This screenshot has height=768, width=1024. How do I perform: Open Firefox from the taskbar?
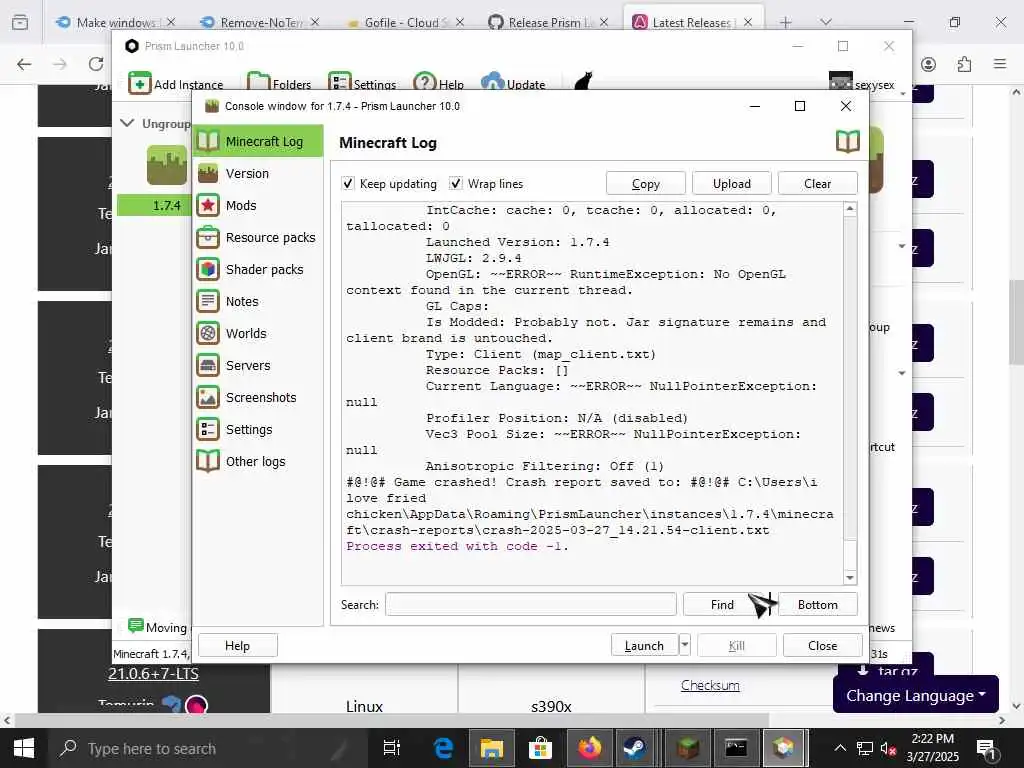[589, 748]
